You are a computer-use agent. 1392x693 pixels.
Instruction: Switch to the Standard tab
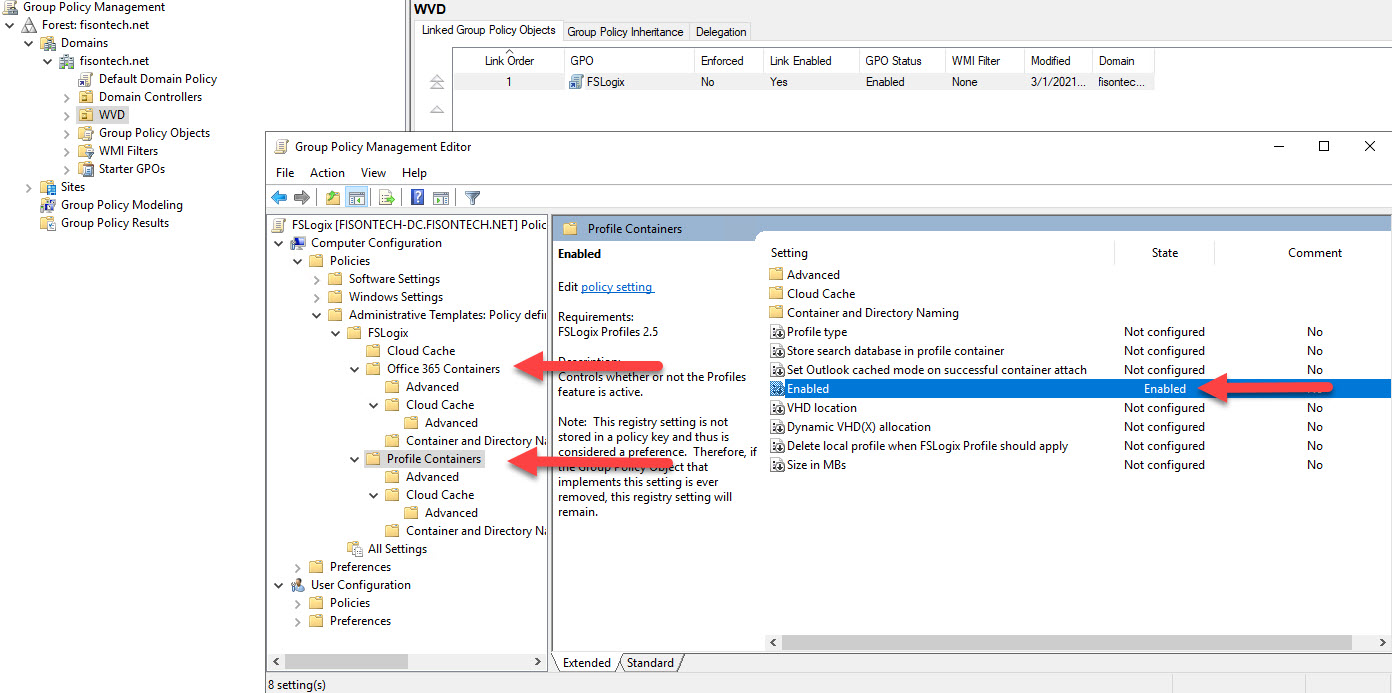[650, 663]
